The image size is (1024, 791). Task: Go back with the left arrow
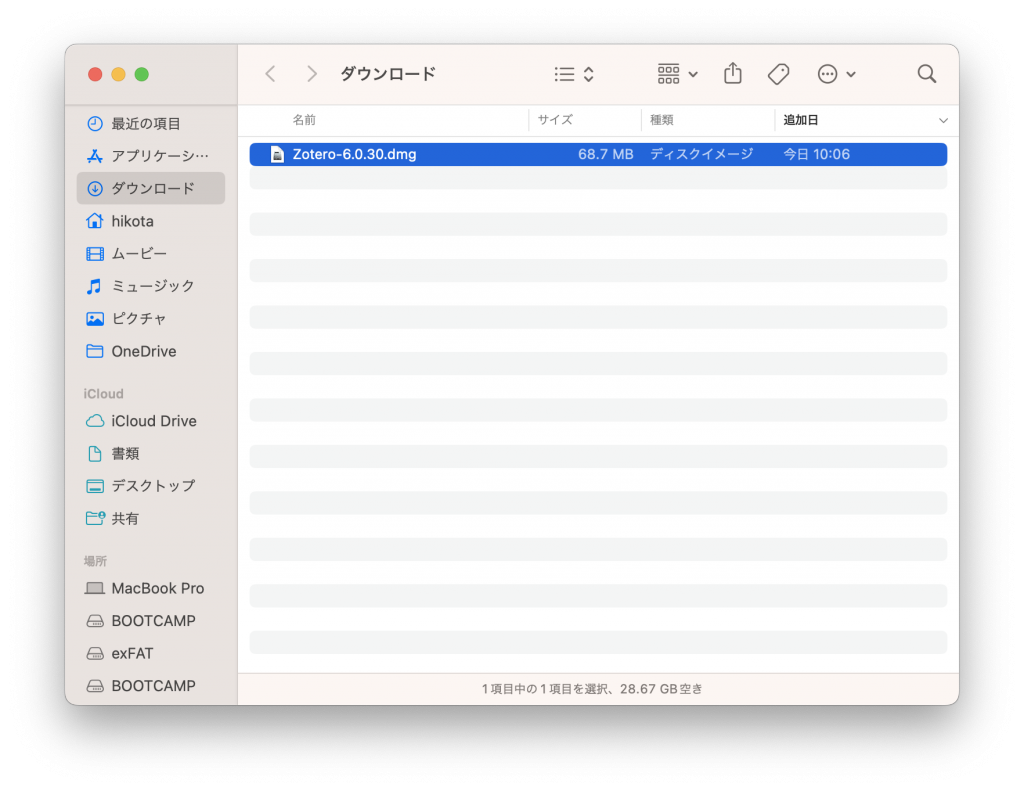[x=270, y=74]
